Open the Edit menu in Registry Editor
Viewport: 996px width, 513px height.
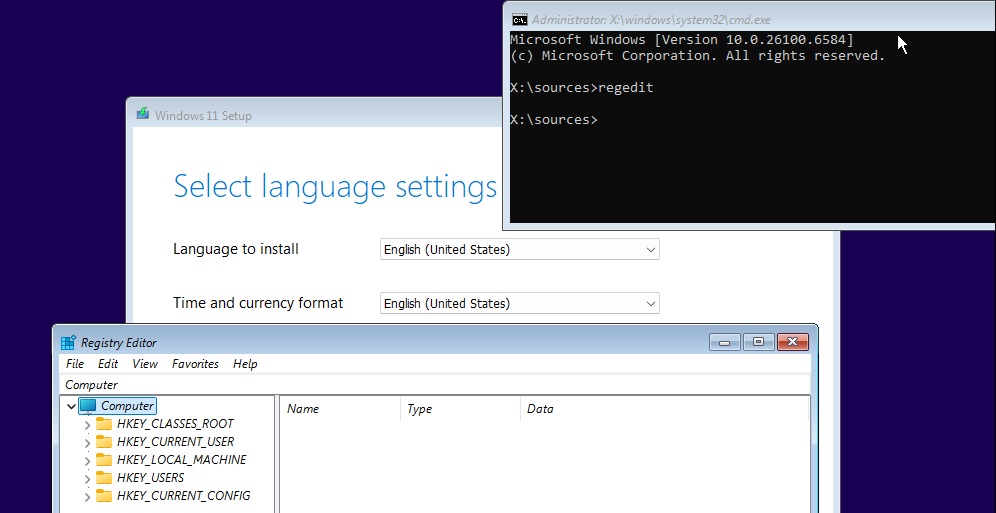coord(108,364)
